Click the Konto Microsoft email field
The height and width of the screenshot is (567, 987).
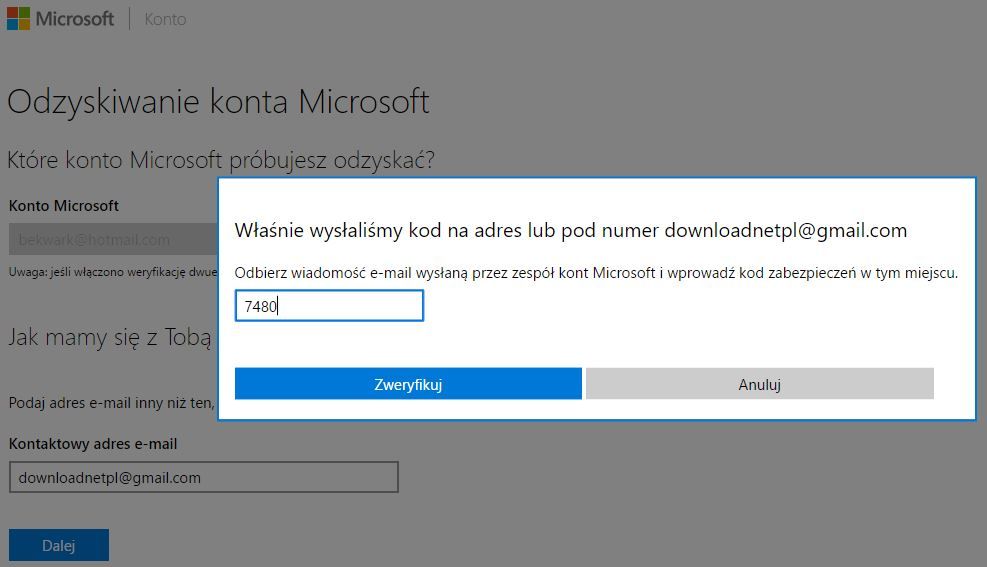(113, 240)
